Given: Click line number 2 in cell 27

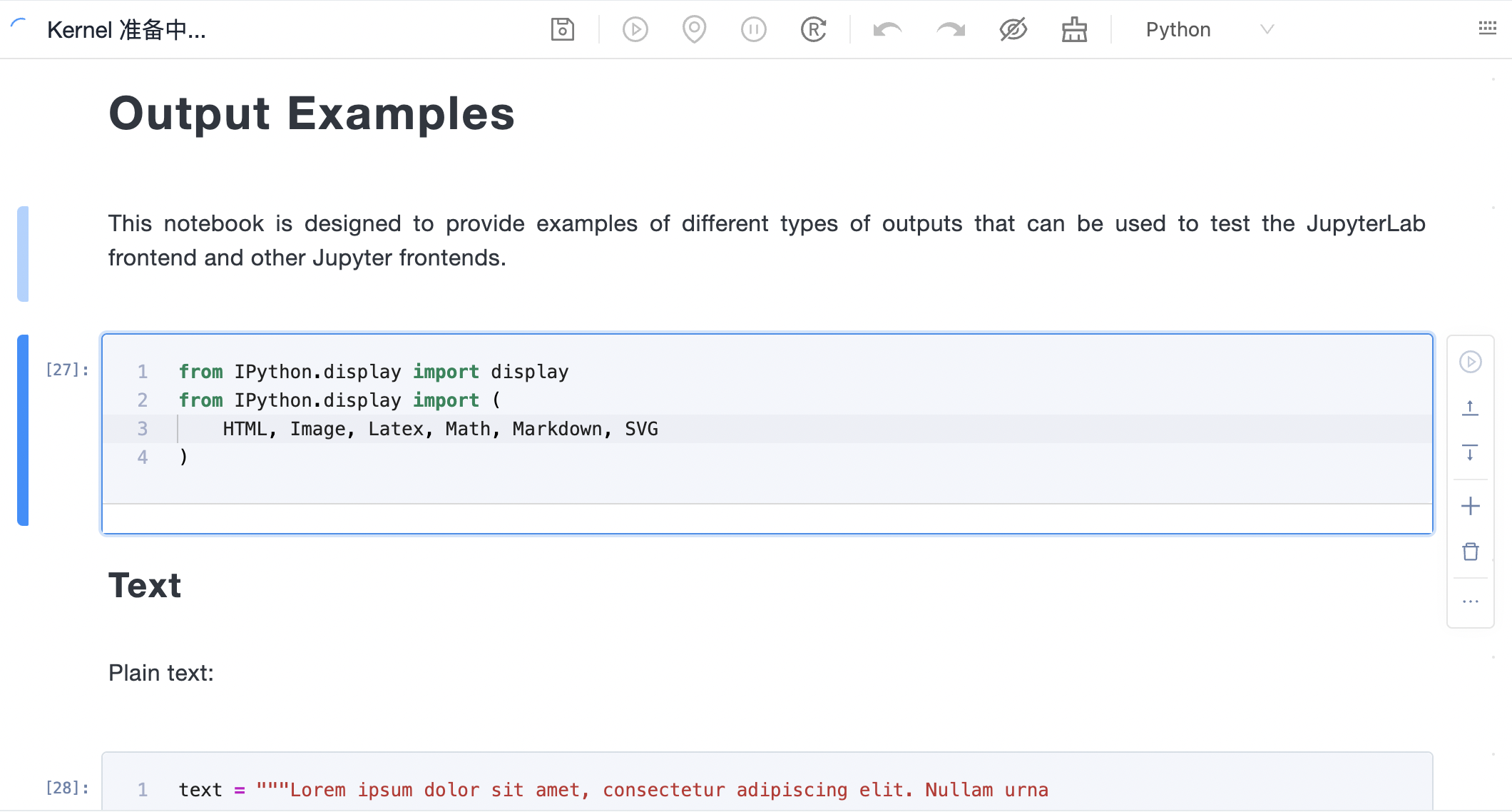Looking at the screenshot, I should (143, 400).
